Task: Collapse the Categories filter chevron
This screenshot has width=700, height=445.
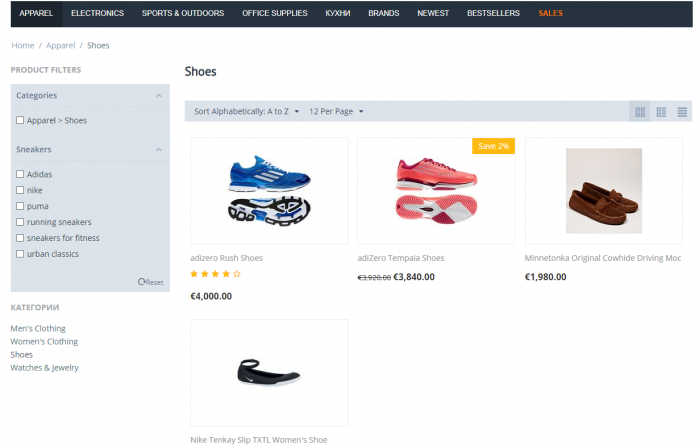Action: click(x=158, y=96)
